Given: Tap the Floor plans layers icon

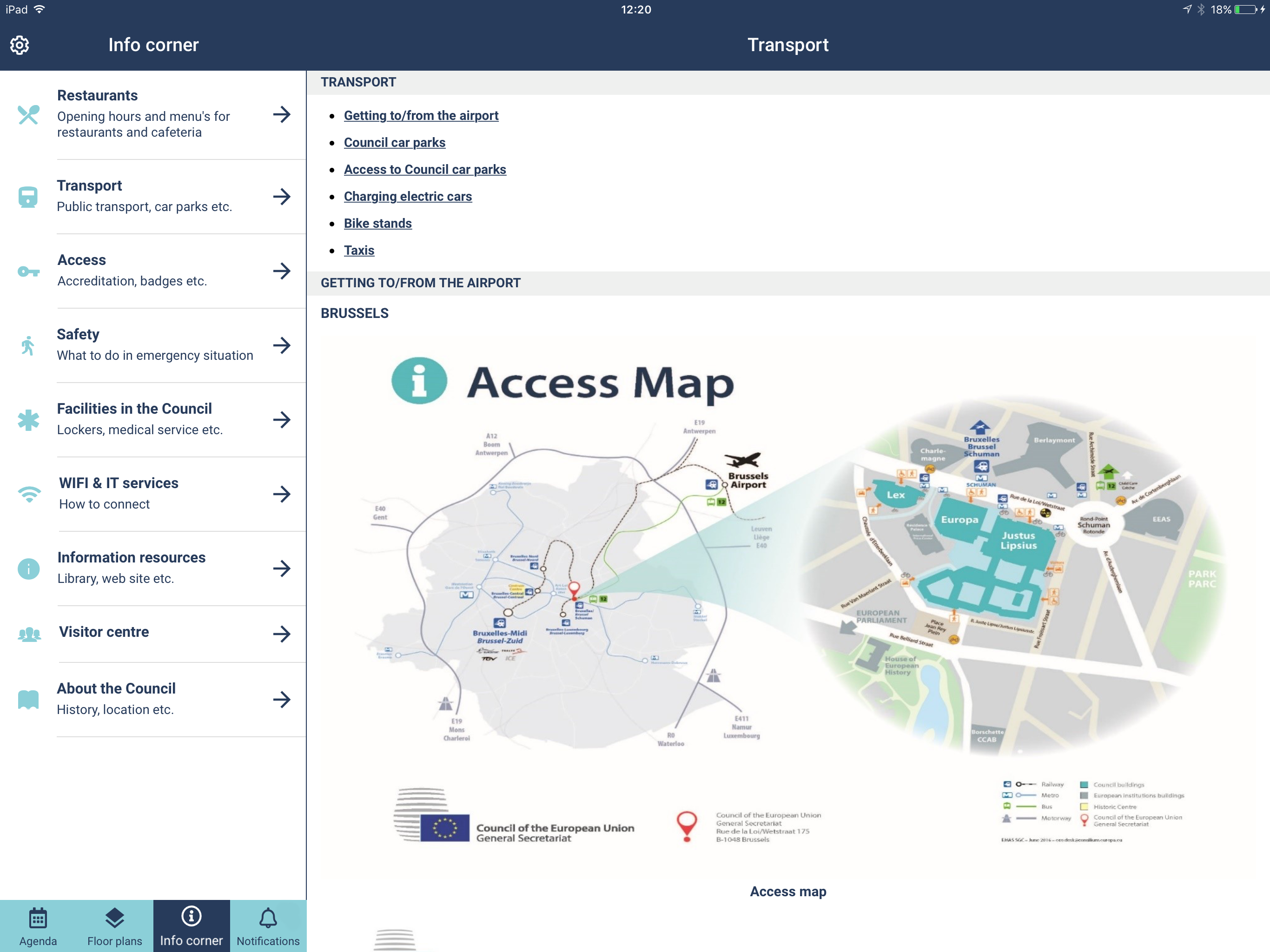Looking at the screenshot, I should tap(115, 917).
